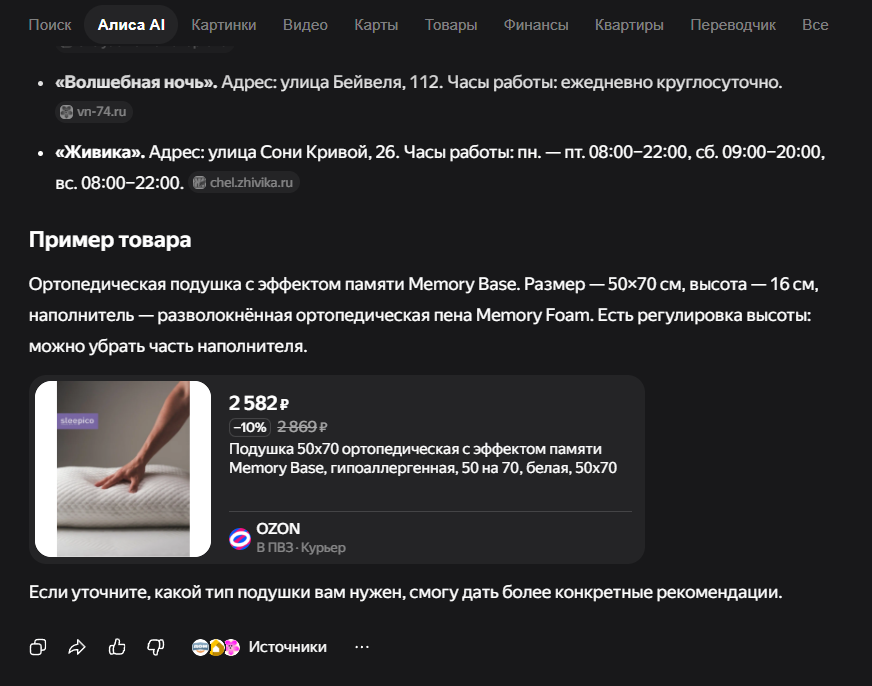872x686 pixels.
Task: Click the «Живика» store name
Action: 100,152
